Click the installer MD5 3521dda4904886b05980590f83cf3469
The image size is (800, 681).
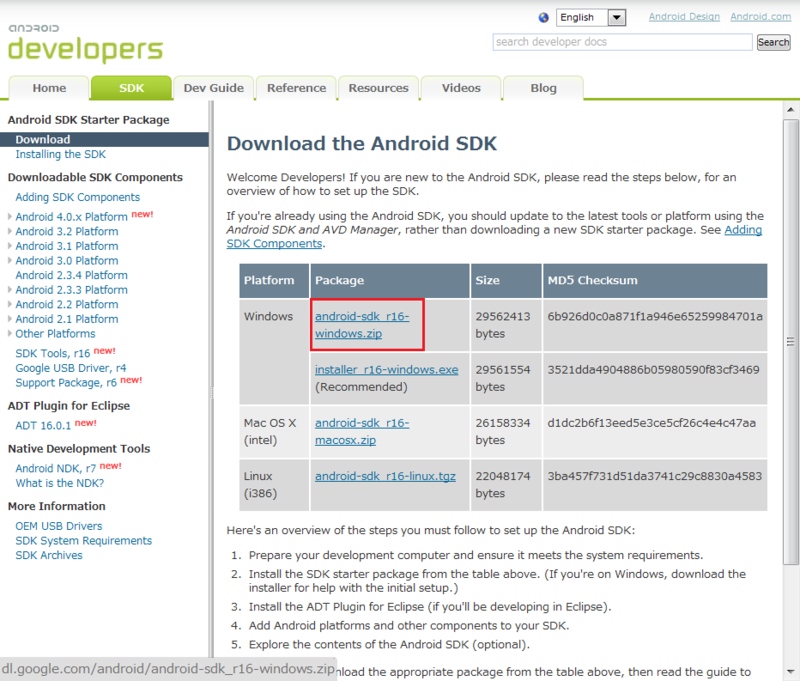[654, 370]
